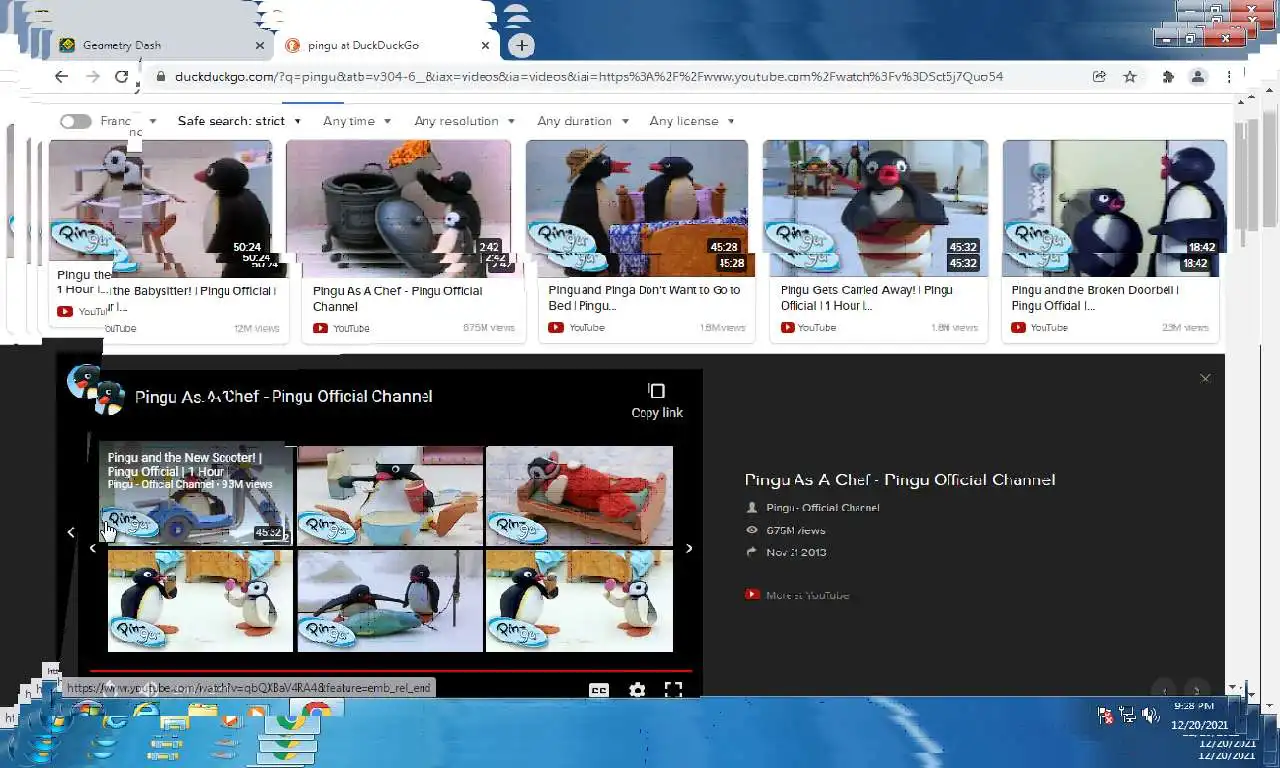Click Pingu - Official Channel uploader text
This screenshot has height=768, width=1280.
coord(823,508)
